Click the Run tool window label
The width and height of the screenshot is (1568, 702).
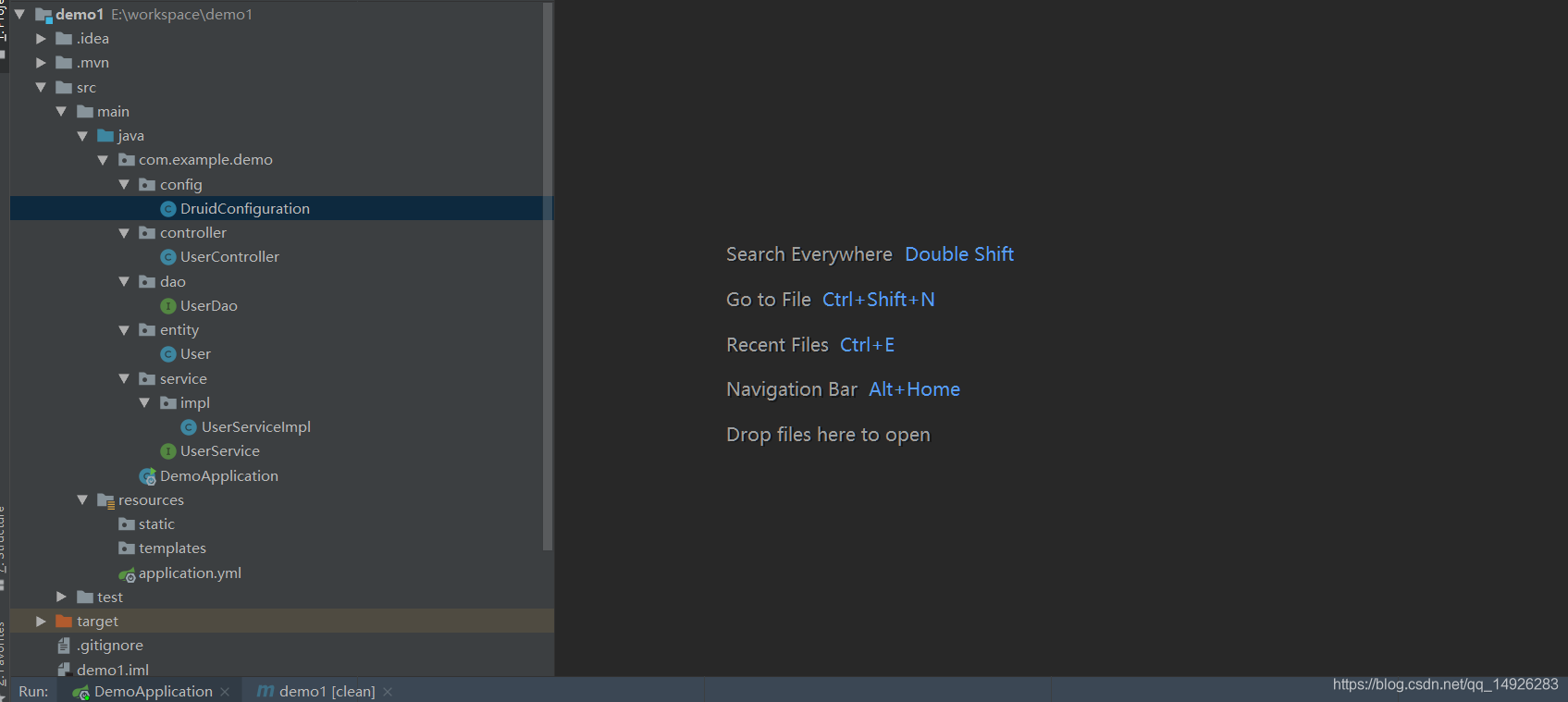[33, 691]
